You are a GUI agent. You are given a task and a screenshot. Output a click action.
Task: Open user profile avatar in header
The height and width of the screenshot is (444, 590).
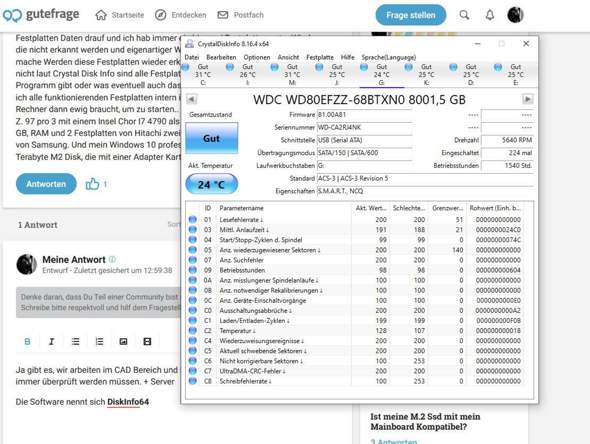click(x=515, y=15)
